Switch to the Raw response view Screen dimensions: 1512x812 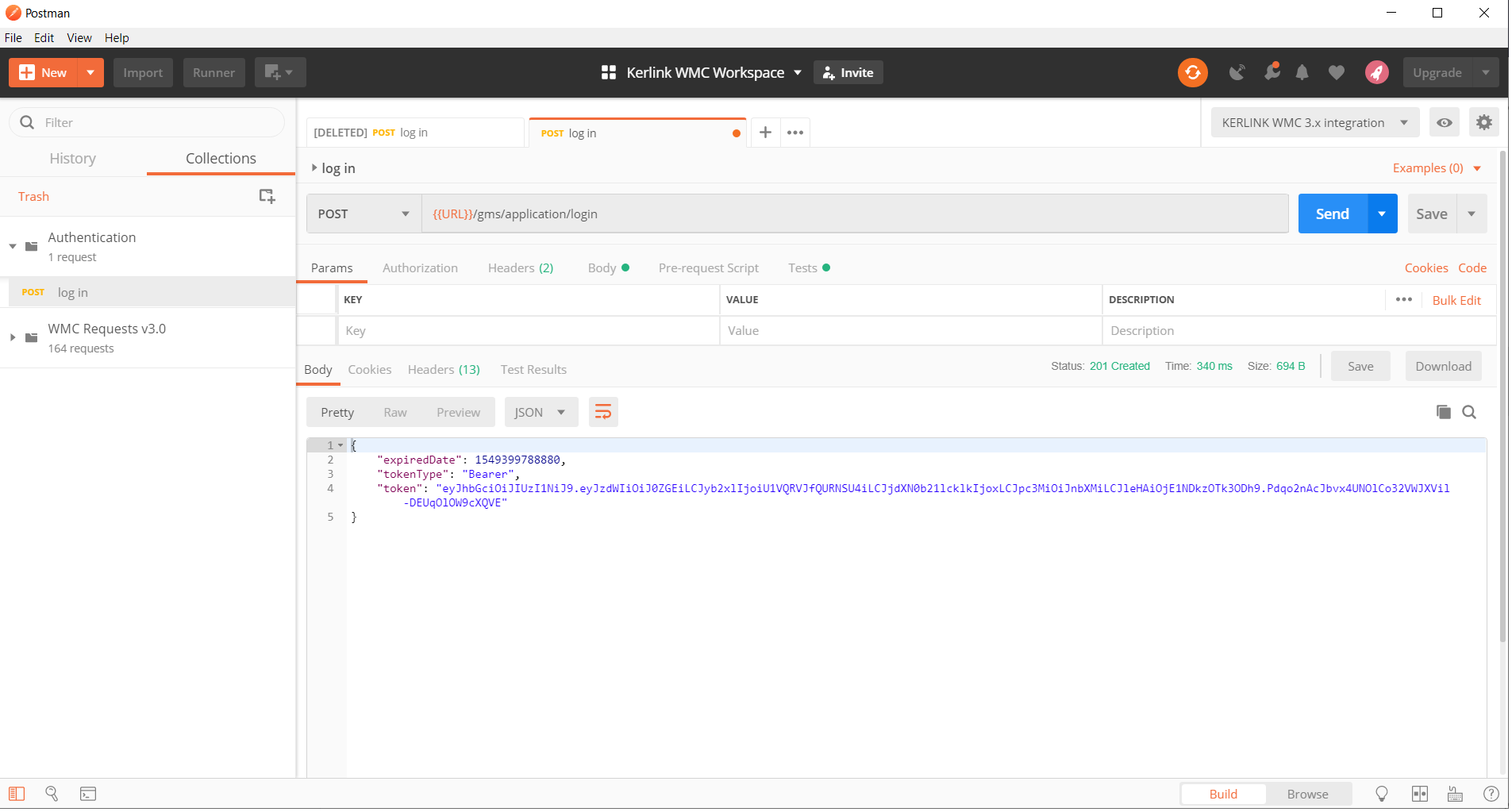click(394, 412)
